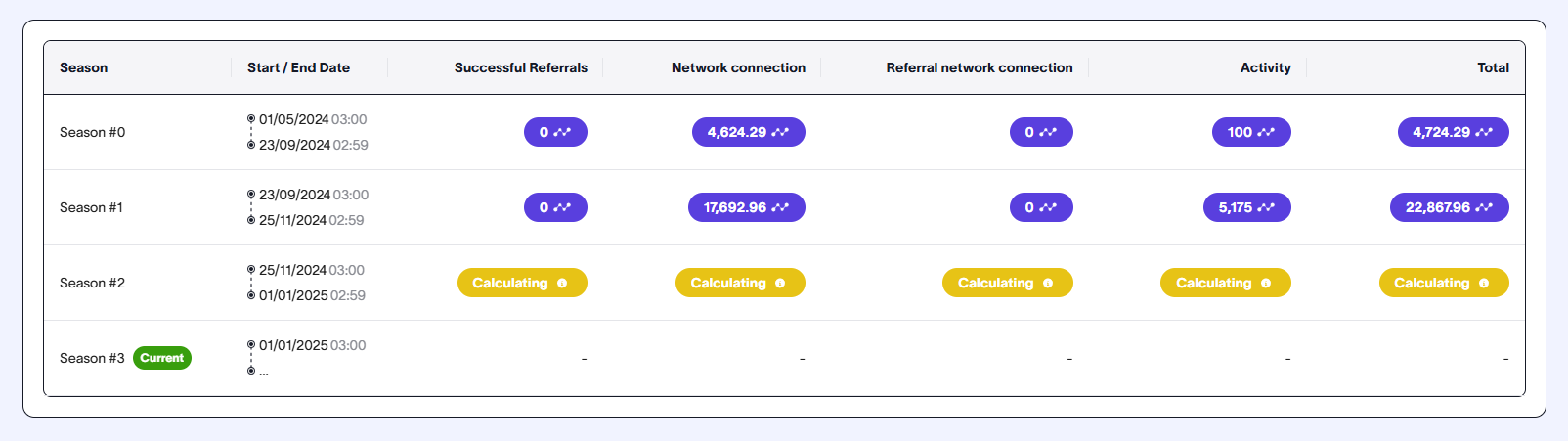Open chart icon in Season #0 Activity 100 badge

pyautogui.click(x=1266, y=132)
